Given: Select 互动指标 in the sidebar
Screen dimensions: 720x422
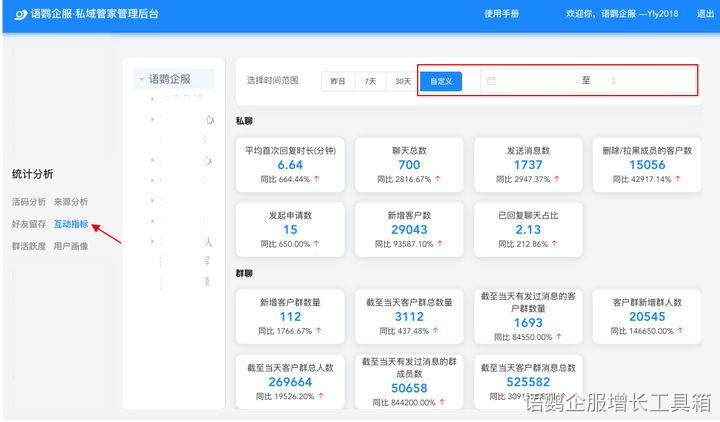Looking at the screenshot, I should pyautogui.click(x=71, y=224).
